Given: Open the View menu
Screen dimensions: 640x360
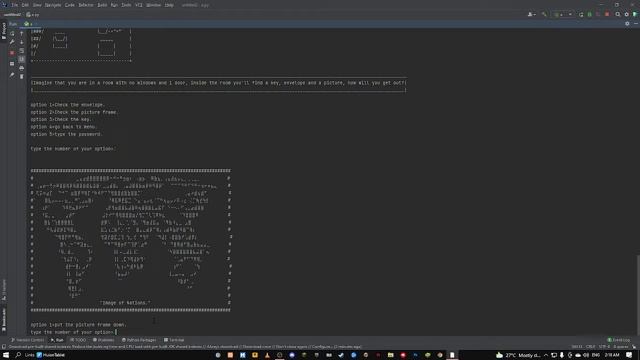Looking at the screenshot, I should point(37,5).
